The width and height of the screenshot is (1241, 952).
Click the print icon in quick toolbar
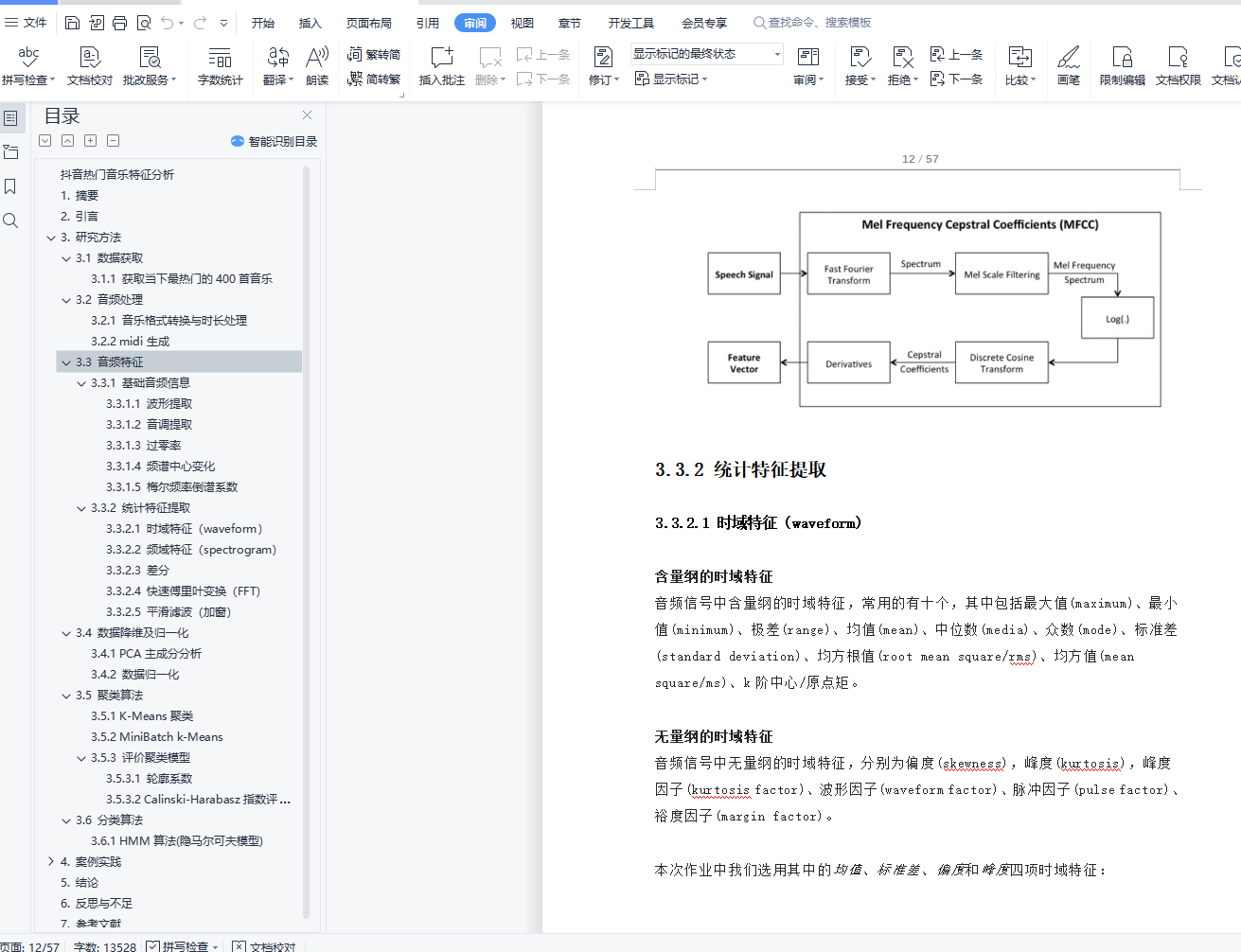pos(119,23)
